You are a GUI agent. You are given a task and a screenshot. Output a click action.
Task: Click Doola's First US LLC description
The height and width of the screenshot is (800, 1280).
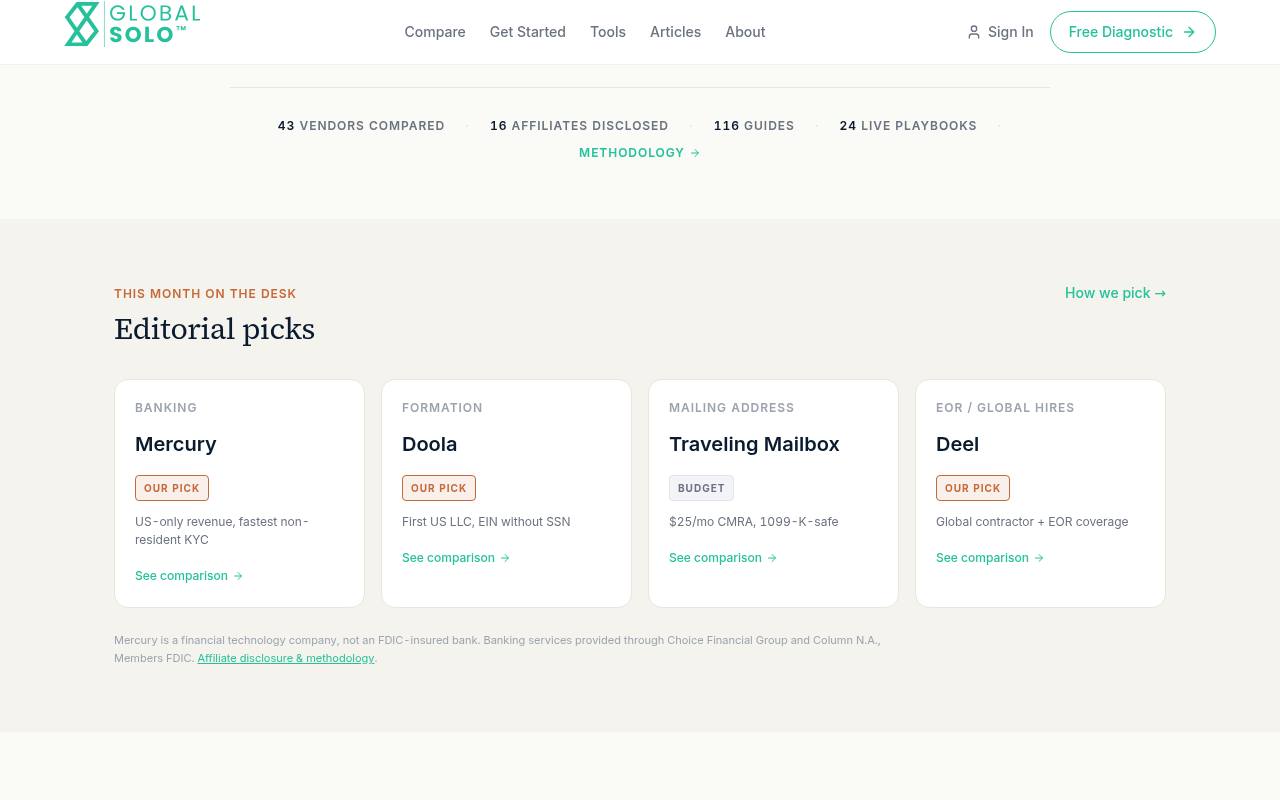tap(486, 522)
